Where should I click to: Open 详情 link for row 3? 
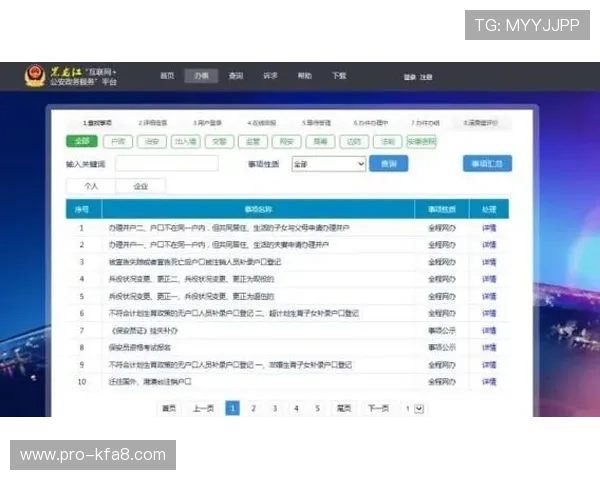pyautogui.click(x=489, y=262)
